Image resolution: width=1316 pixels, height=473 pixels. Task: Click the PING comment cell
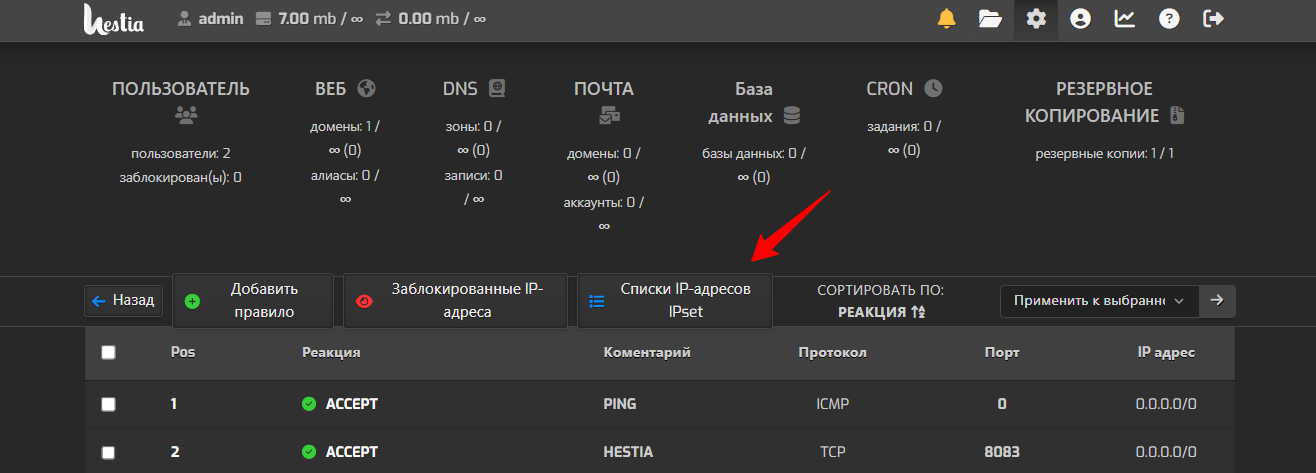pos(620,404)
